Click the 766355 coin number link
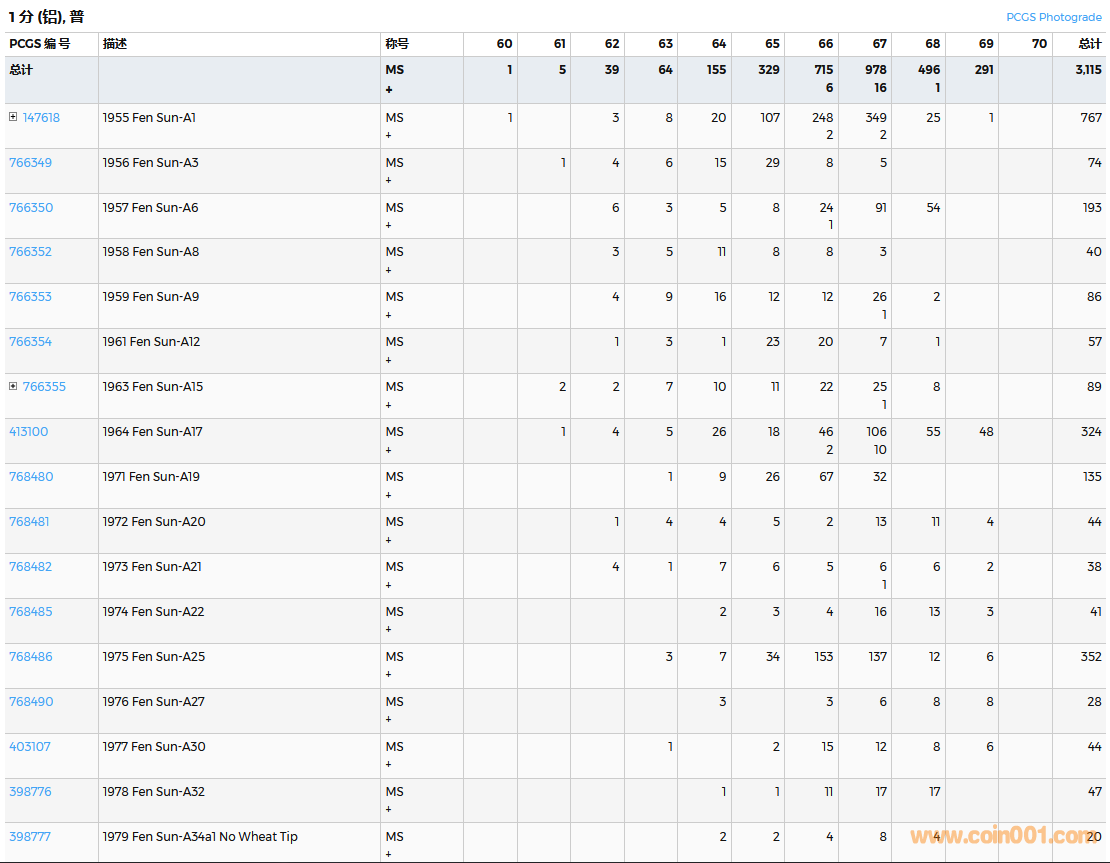The image size is (1110, 863). point(44,387)
